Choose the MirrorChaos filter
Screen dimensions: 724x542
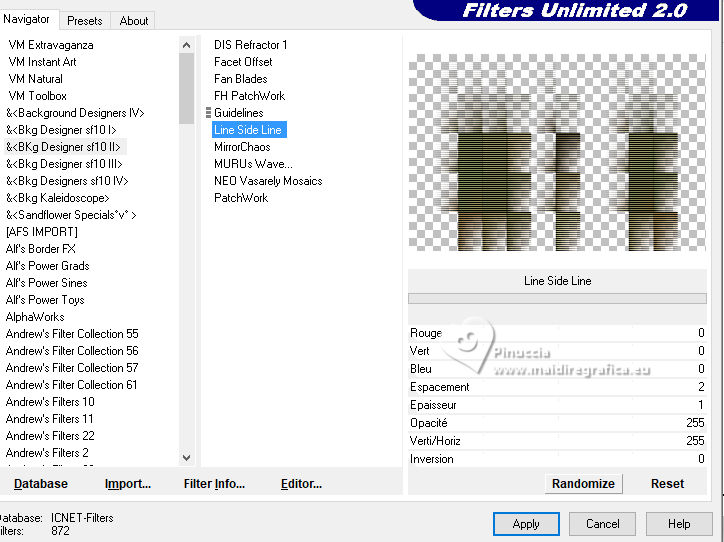(x=242, y=147)
